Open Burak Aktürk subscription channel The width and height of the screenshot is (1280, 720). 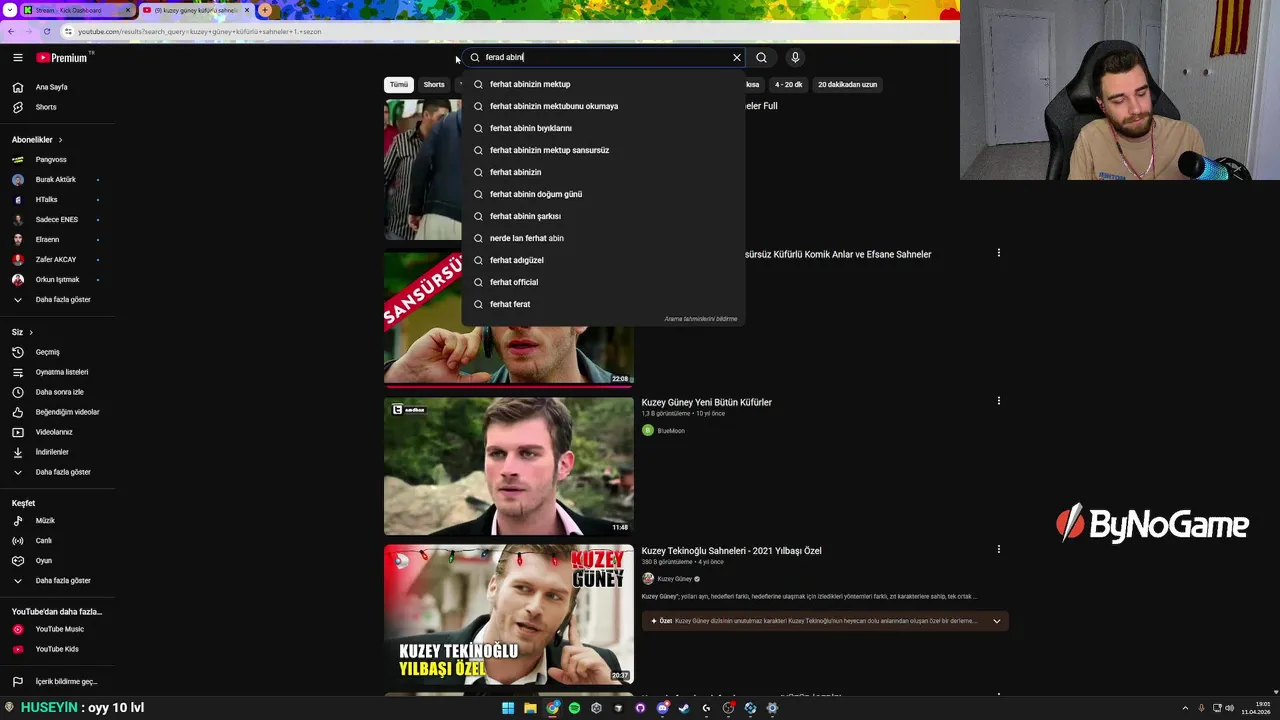coord(58,180)
